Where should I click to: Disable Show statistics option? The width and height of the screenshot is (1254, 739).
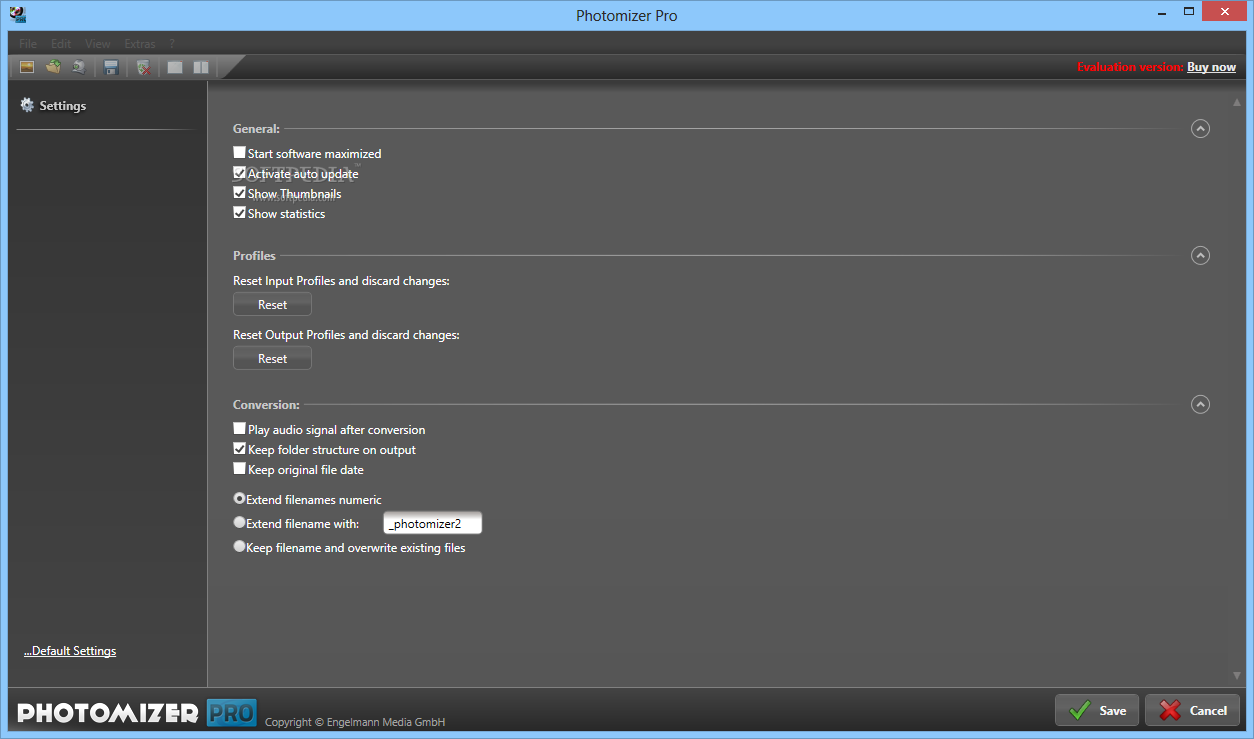click(x=239, y=213)
